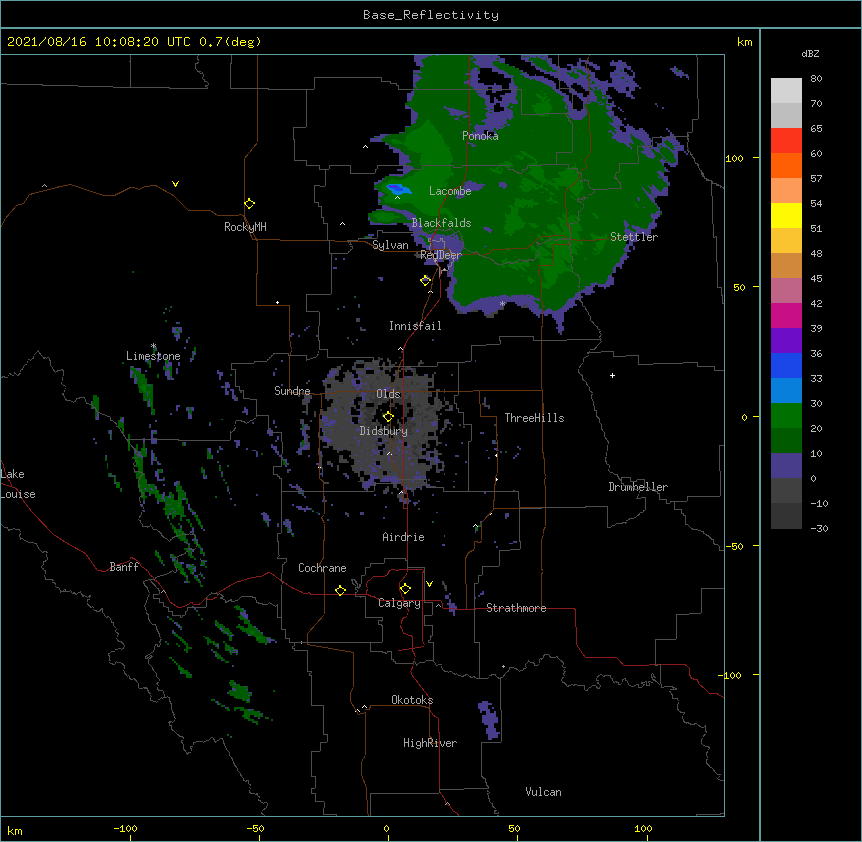Click the yellow diamond marker below Cochrane

click(340, 590)
